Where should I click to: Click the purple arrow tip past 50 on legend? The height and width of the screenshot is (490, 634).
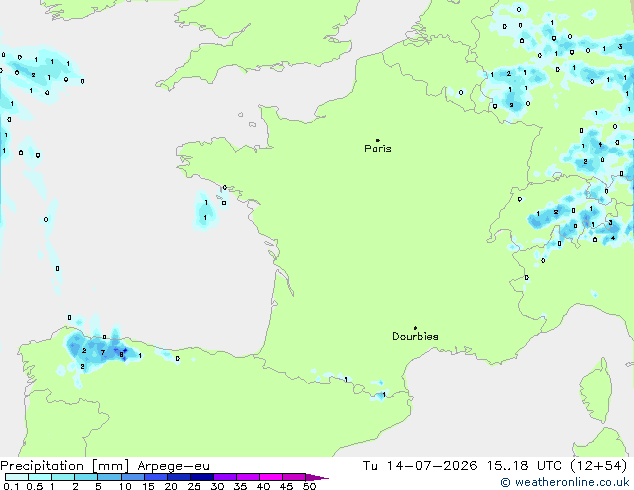[x=317, y=477]
